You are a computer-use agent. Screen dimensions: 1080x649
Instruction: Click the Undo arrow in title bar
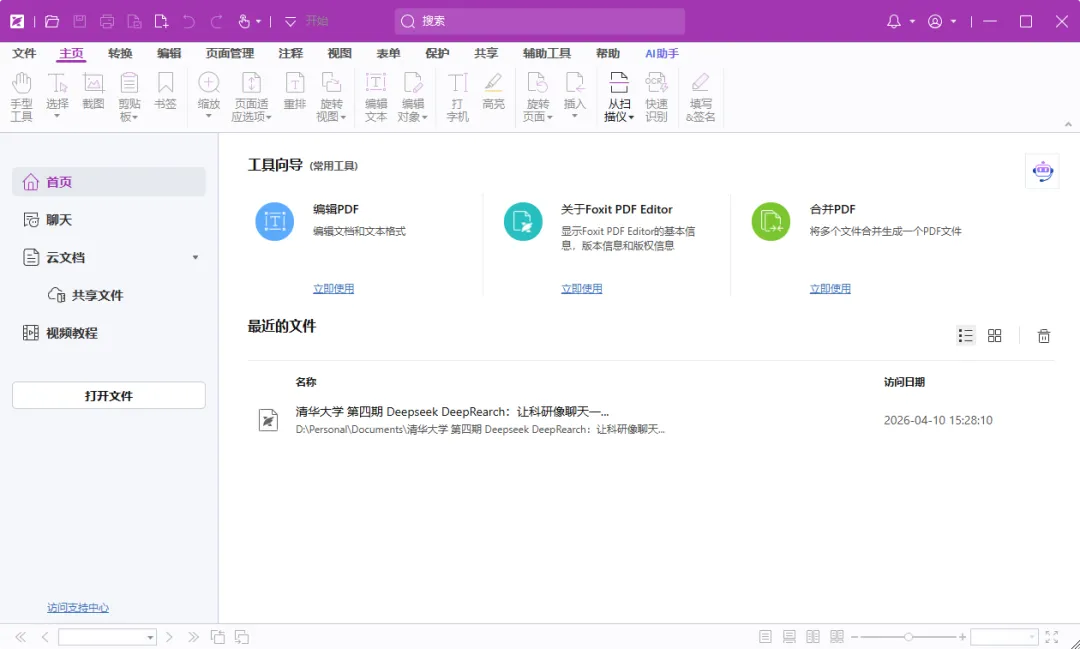(189, 21)
